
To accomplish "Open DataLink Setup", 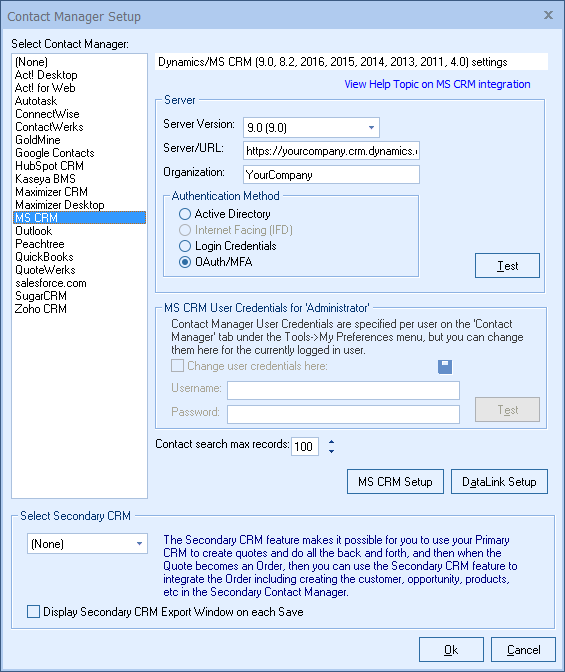I will point(499,482).
